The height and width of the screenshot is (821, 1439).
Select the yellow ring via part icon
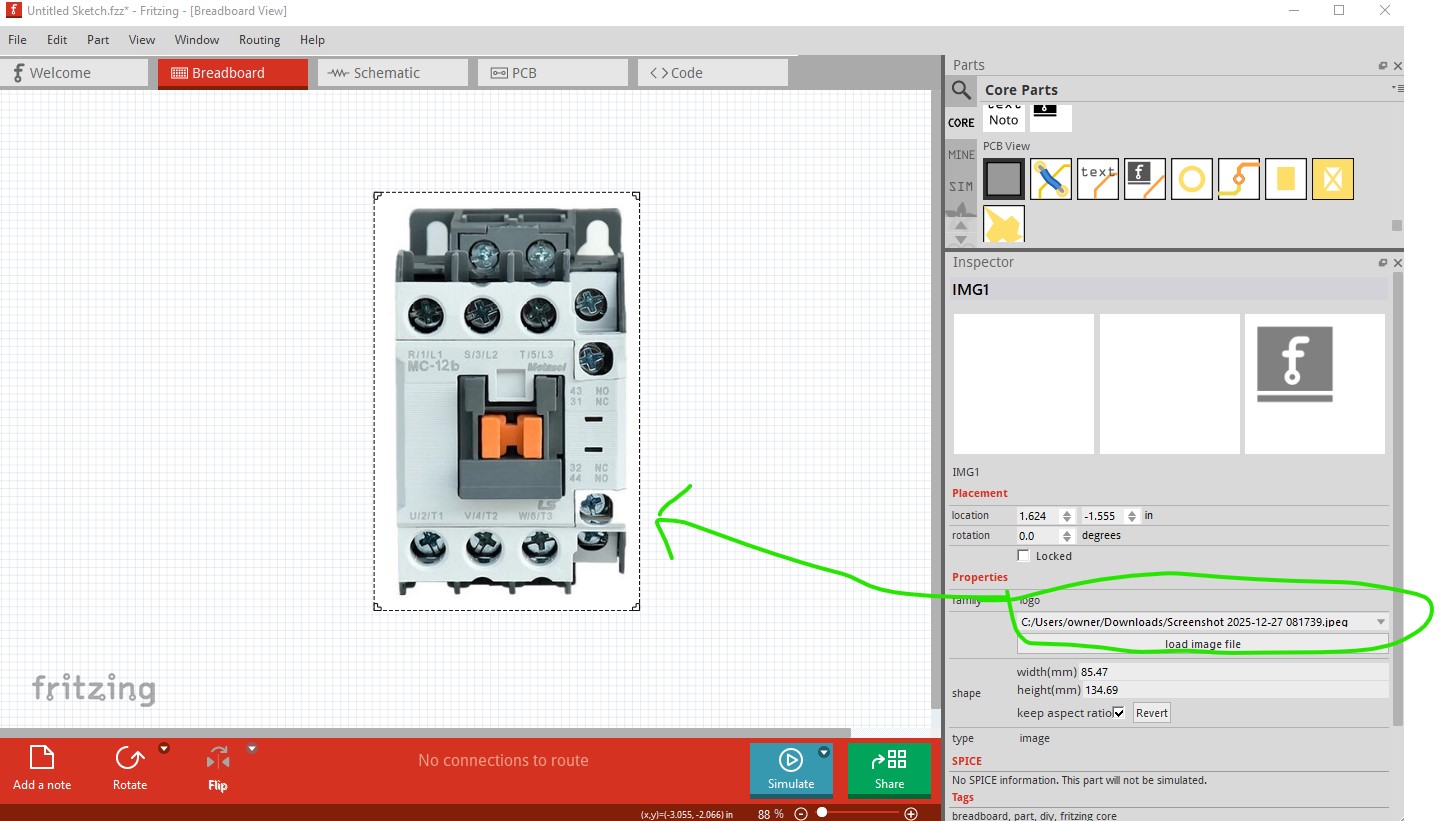pos(1191,179)
